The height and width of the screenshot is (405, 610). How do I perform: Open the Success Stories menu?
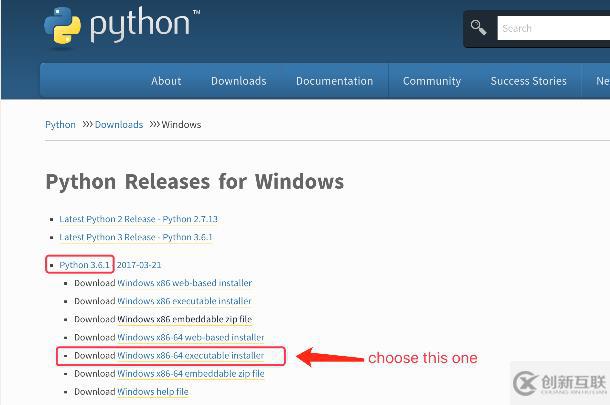tap(528, 81)
